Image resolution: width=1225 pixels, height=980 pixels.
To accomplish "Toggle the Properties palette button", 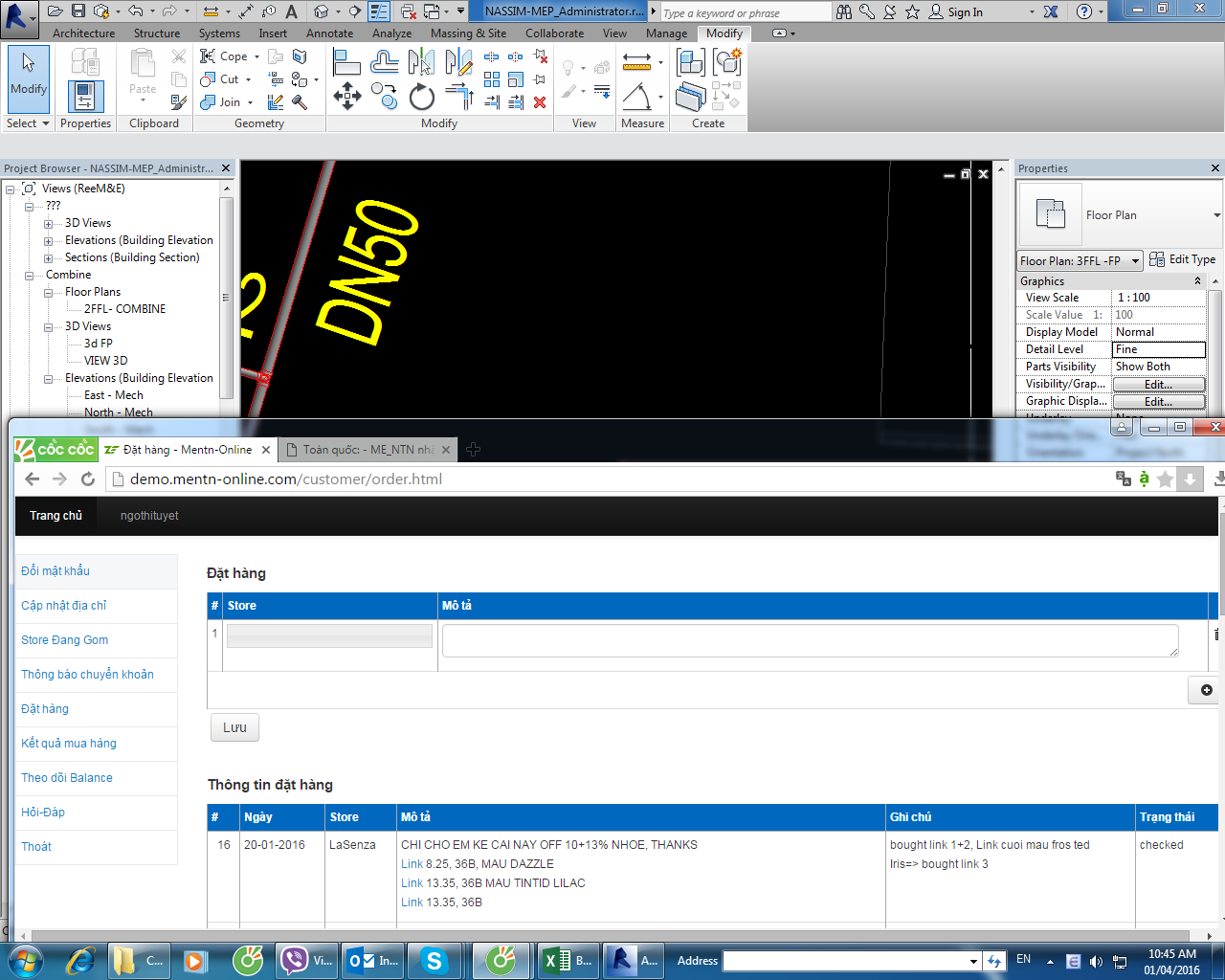I will coord(85,97).
